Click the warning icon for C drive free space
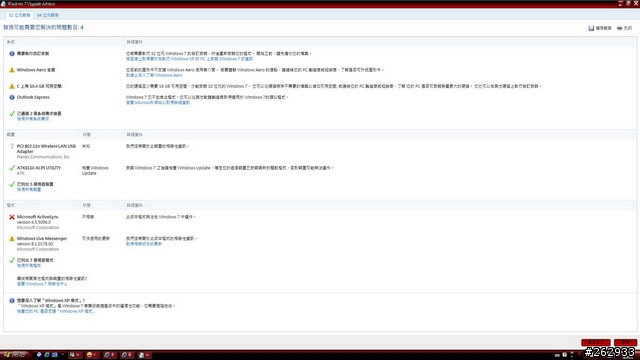This screenshot has width=640, height=360. [x=12, y=86]
